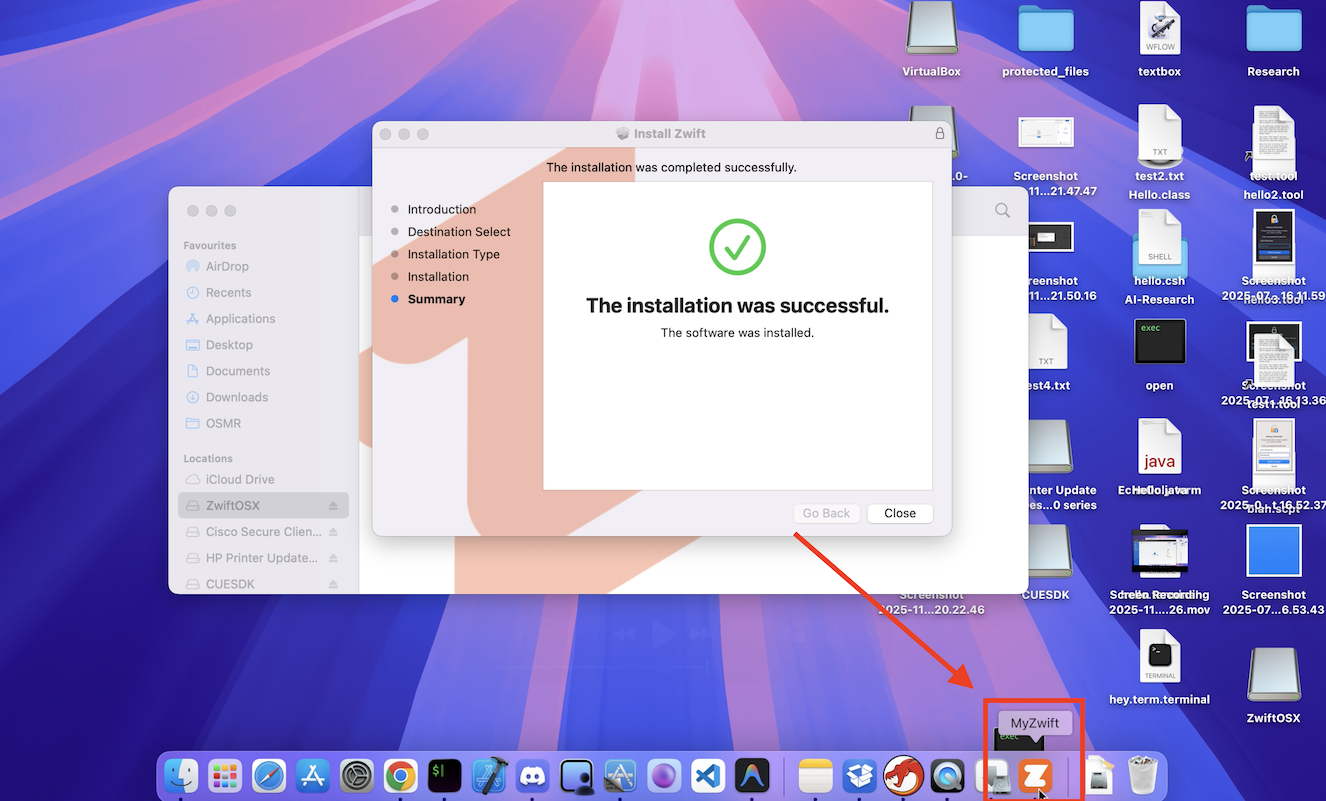
Task: Click the lock icon in the installer title bar
Action: 939,133
